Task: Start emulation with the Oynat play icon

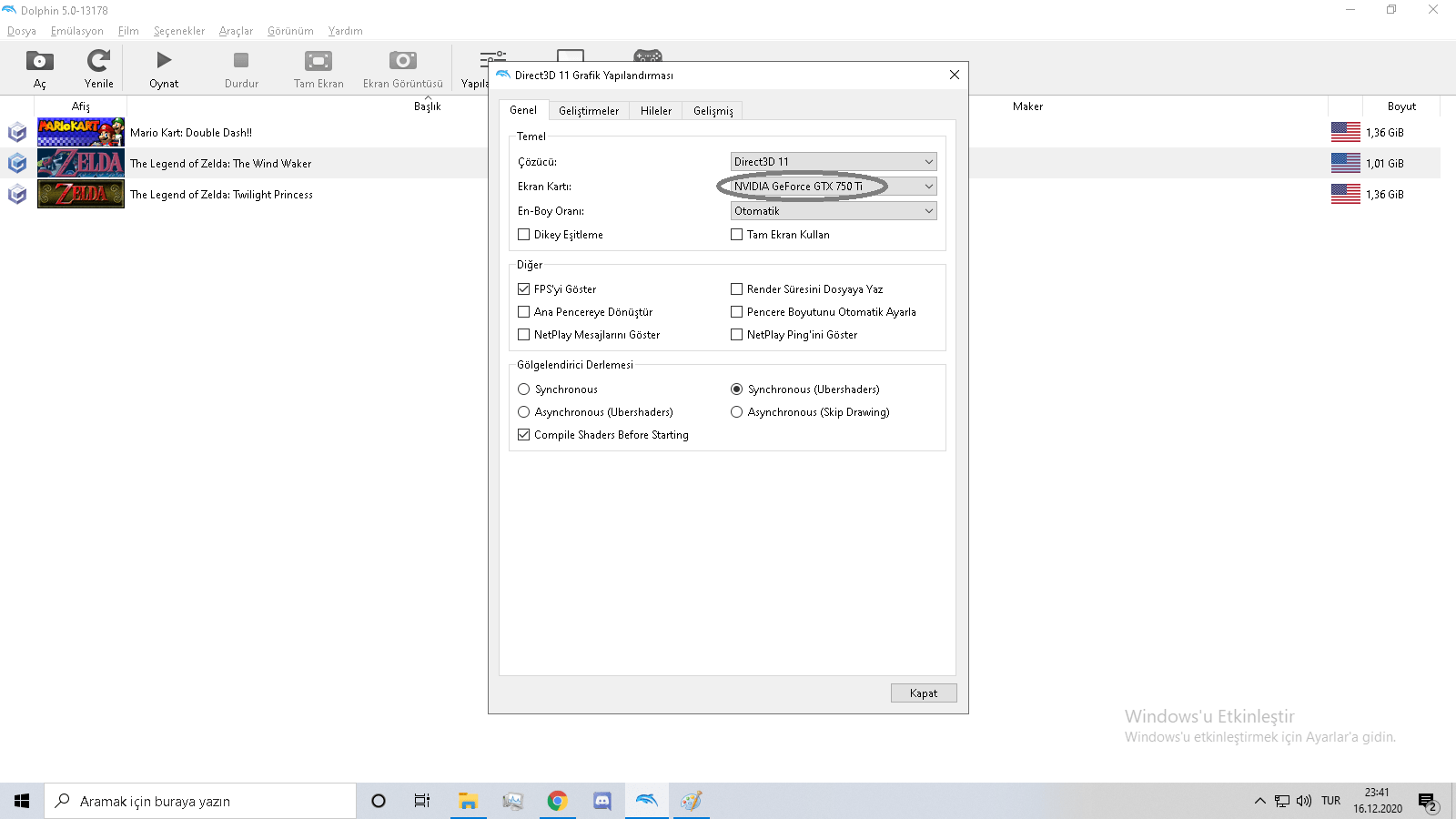Action: coord(164,61)
